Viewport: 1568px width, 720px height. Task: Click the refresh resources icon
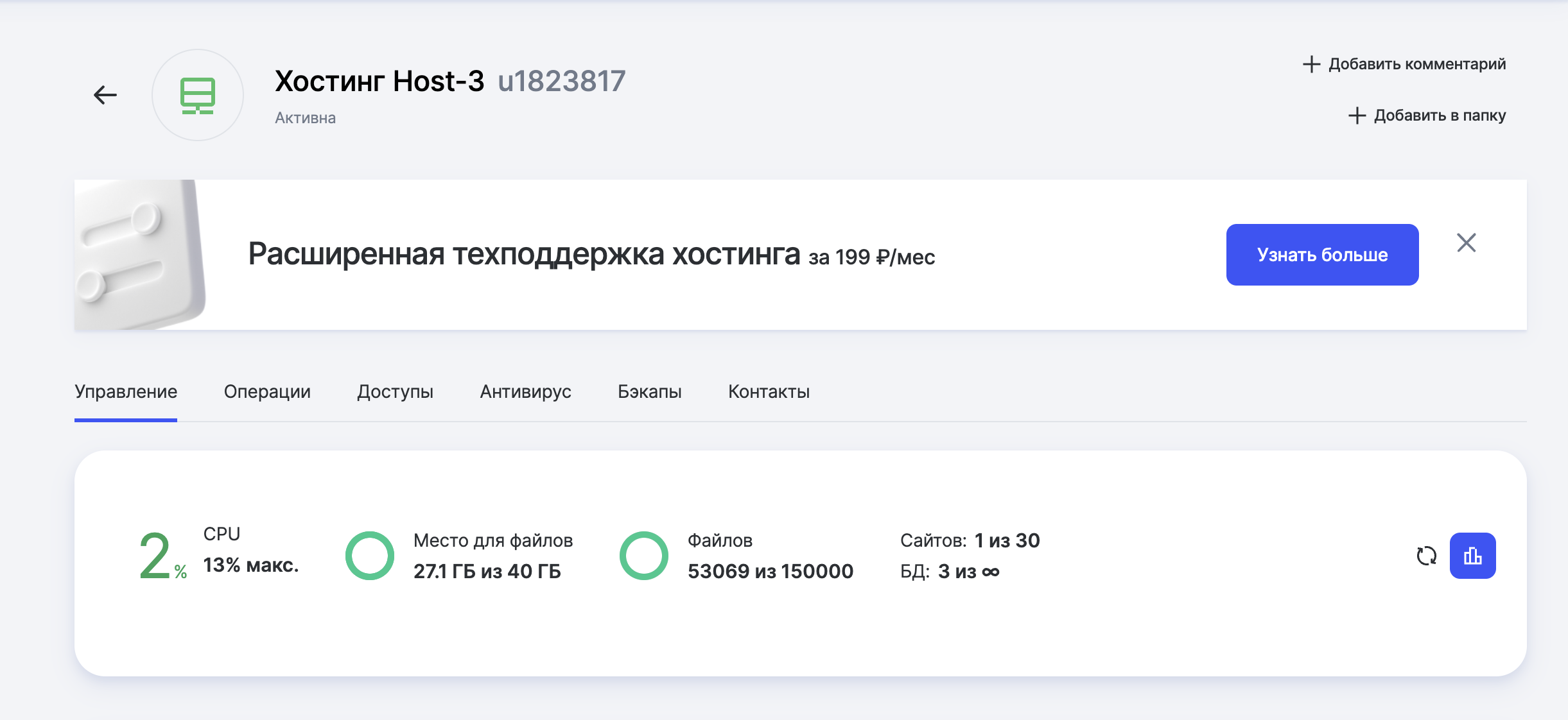tap(1427, 556)
